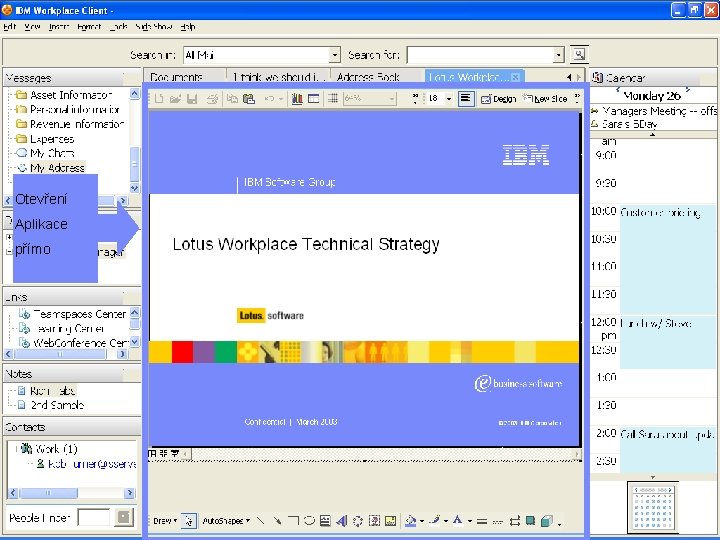Open the fill color dropdown arrow
Viewport: 720px width, 540px height.
[x=422, y=521]
